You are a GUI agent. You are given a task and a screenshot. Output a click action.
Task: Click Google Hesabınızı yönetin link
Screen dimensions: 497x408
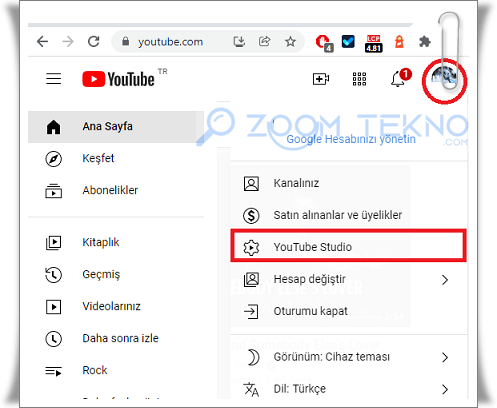point(351,139)
